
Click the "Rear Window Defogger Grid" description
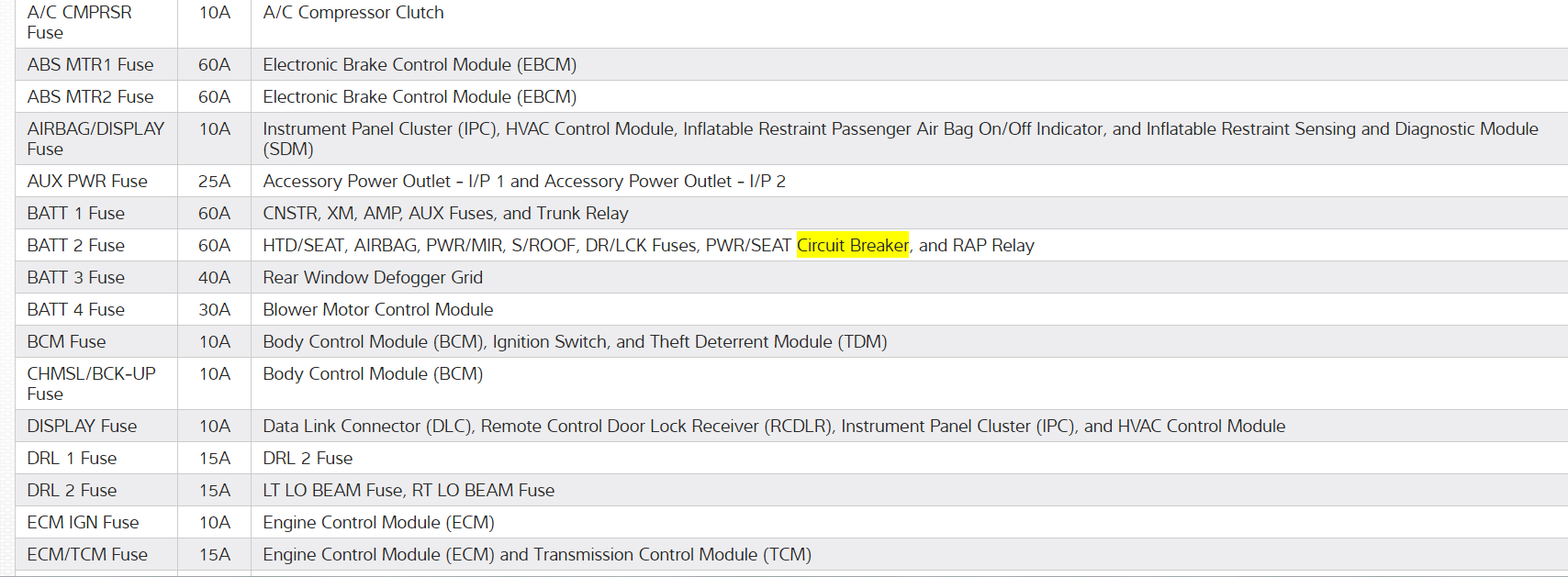(x=372, y=277)
